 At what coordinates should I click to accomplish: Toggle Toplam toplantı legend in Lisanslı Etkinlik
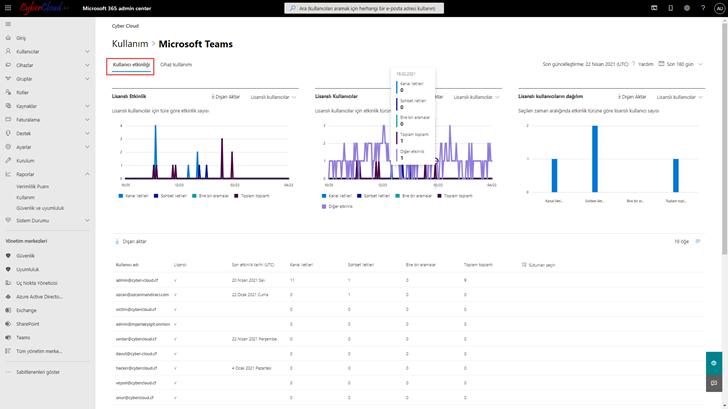tap(252, 196)
